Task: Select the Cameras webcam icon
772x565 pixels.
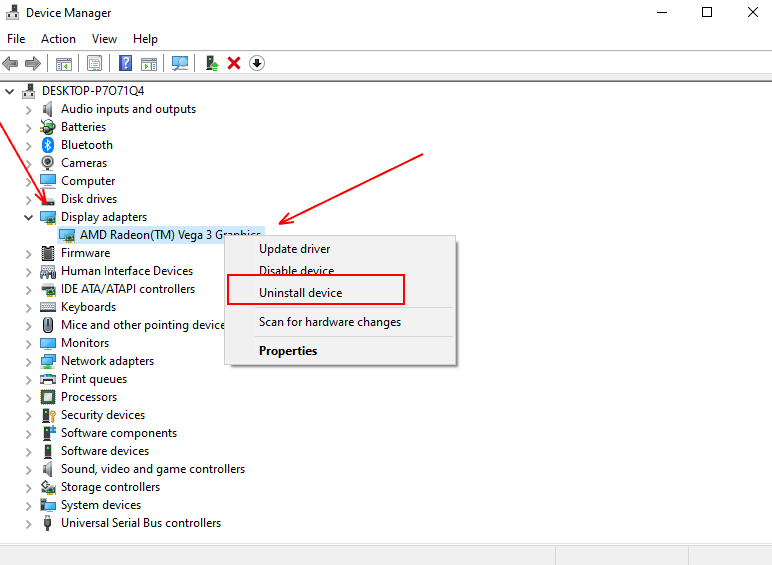Action: (48, 163)
